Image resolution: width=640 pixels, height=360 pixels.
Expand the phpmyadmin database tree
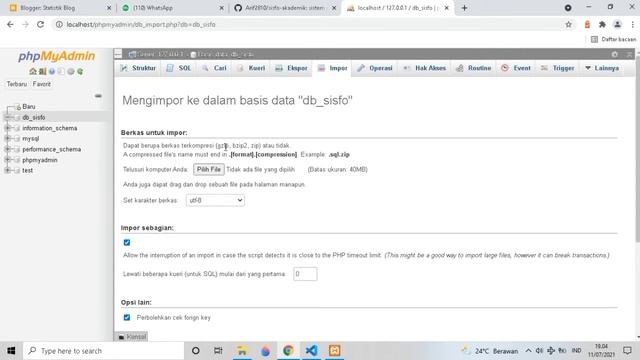(7, 160)
